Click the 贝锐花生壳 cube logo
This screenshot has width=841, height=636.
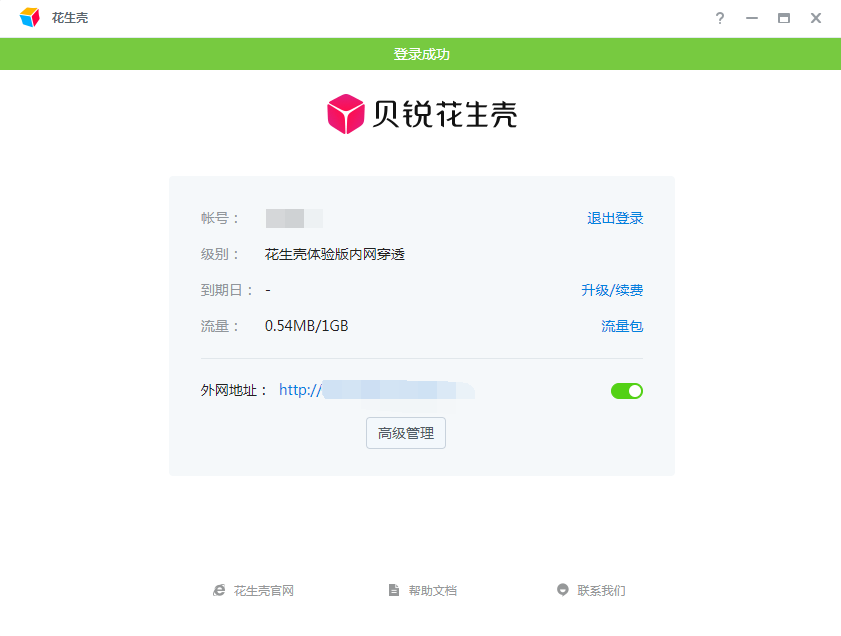coord(345,114)
